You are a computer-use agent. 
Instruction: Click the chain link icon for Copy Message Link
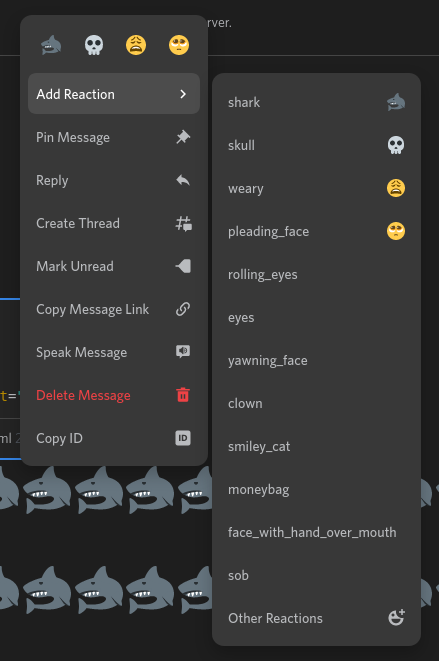click(x=183, y=309)
